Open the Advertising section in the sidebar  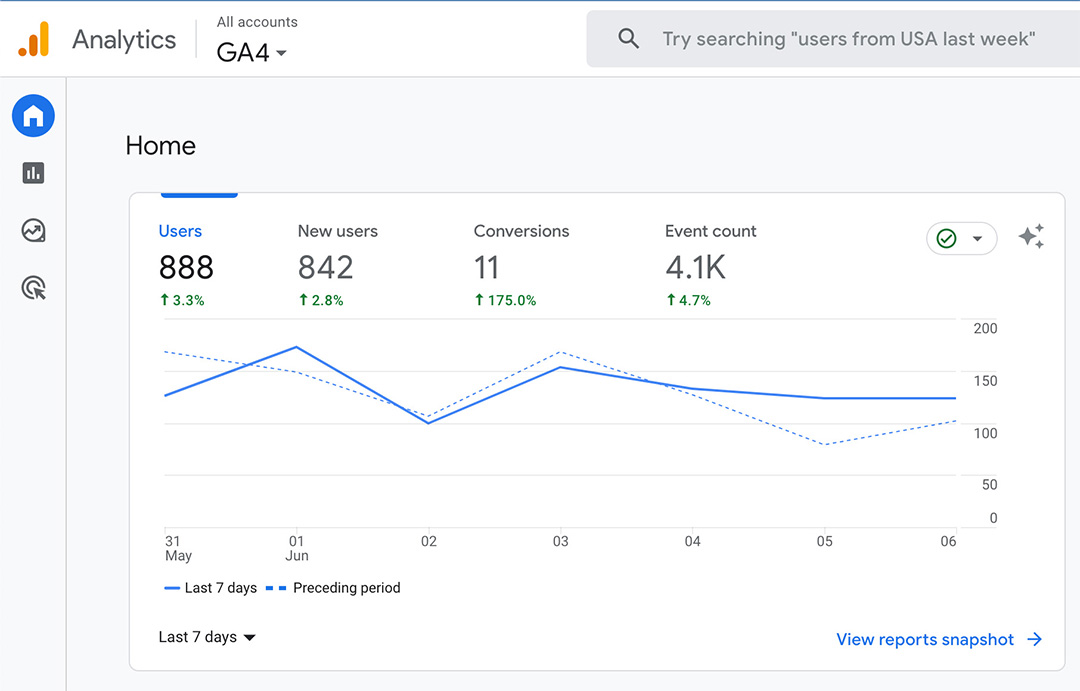click(33, 288)
